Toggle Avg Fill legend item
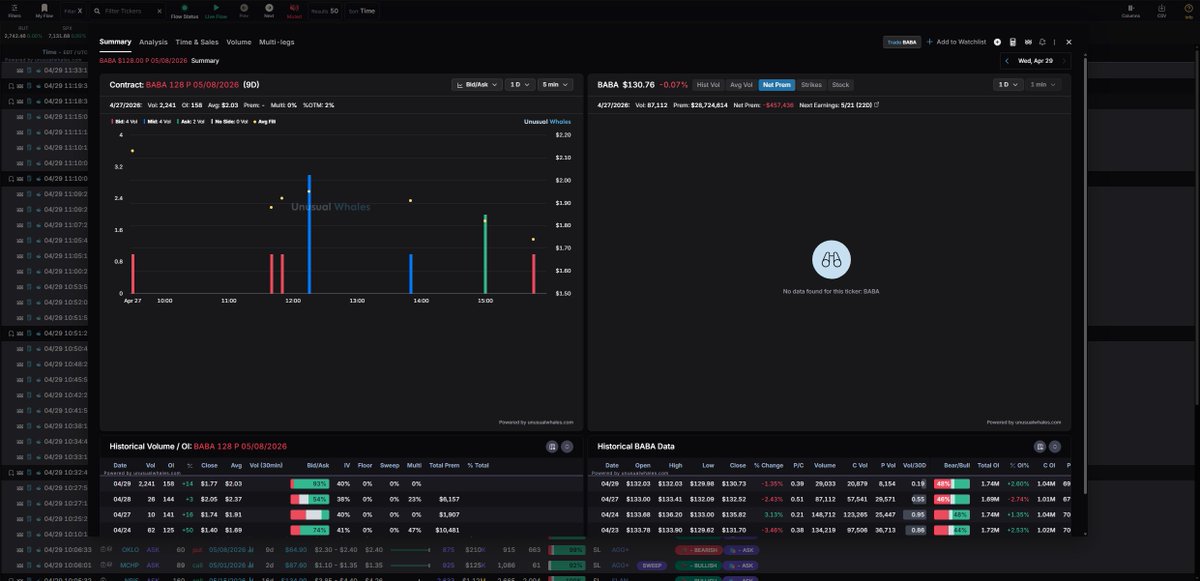This screenshot has height=581, width=1200. tap(264, 121)
